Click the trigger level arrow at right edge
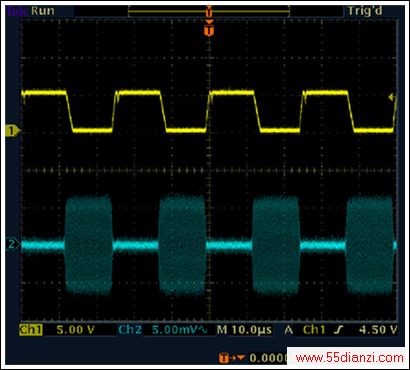Viewport: 410px width, 370px height. [x=392, y=97]
